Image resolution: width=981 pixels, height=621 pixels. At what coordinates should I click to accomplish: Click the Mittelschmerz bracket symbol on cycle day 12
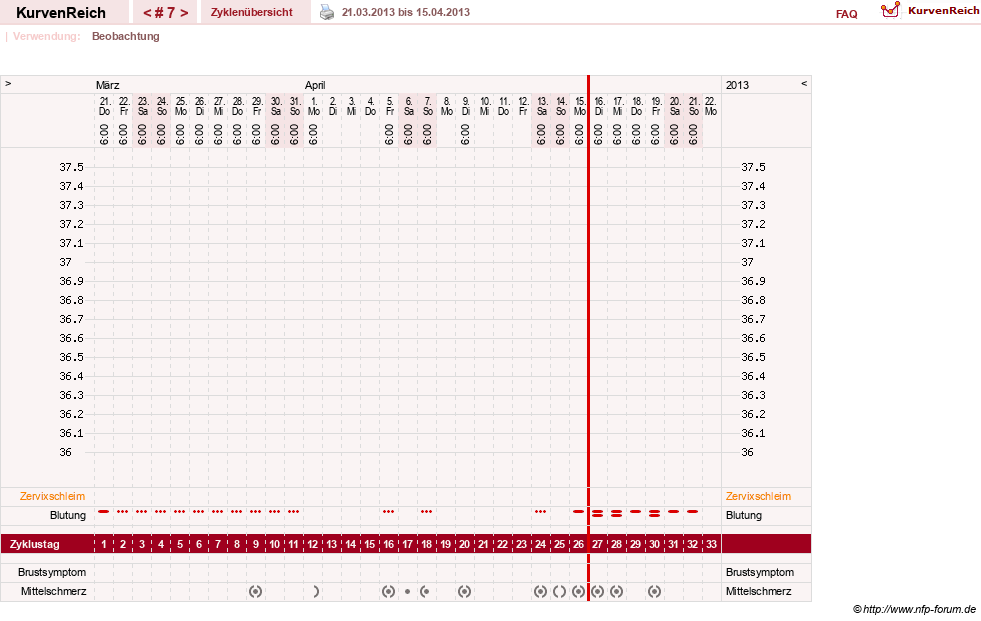[x=316, y=591]
